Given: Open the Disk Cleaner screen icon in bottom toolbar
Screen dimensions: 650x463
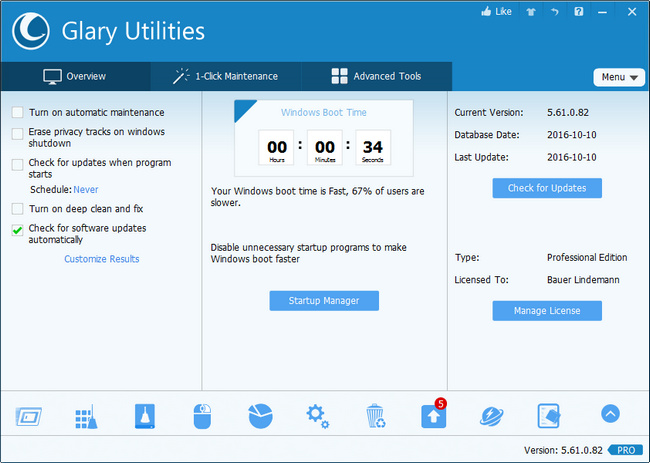Looking at the screenshot, I should (x=29, y=416).
